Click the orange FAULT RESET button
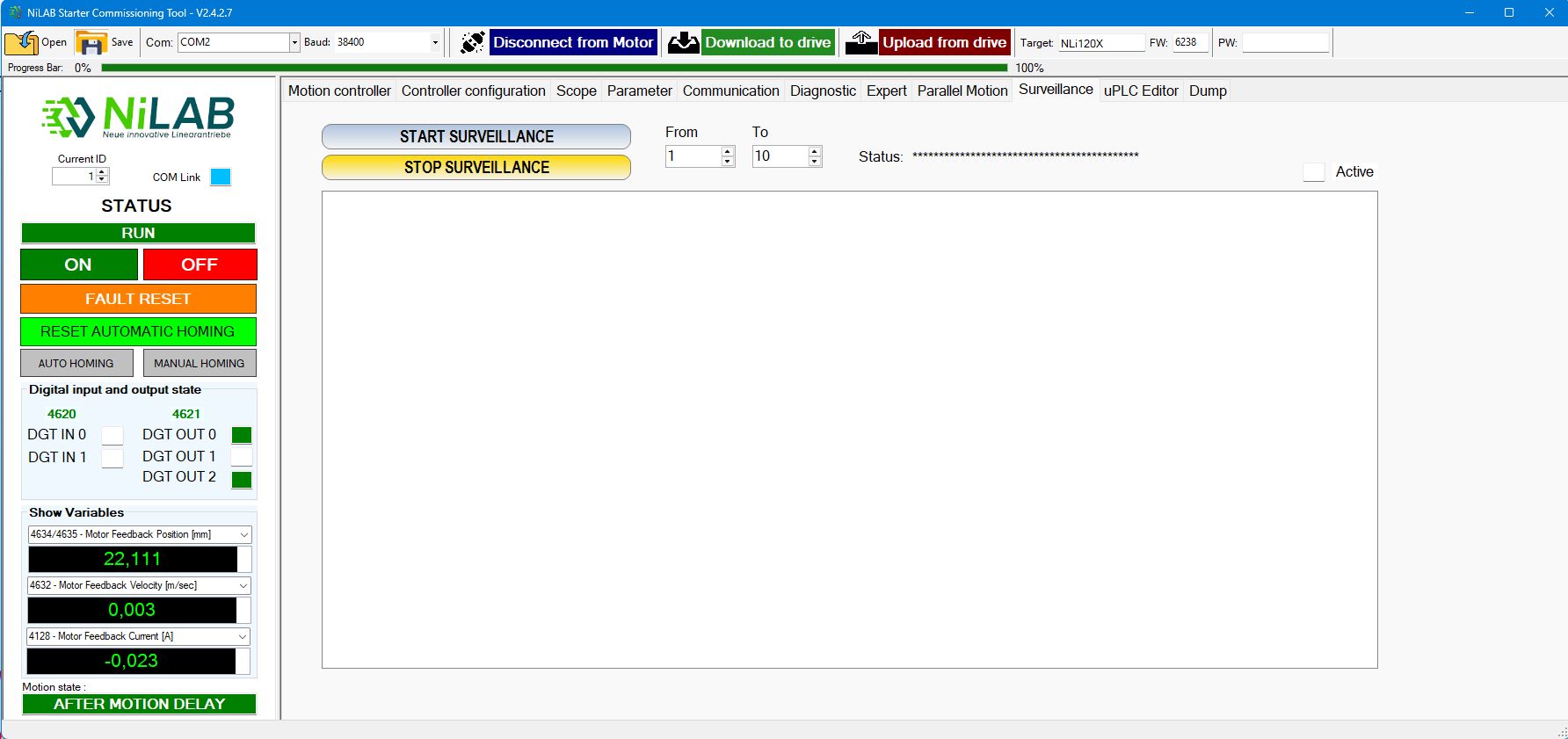The height and width of the screenshot is (739, 1568). pyautogui.click(x=138, y=299)
